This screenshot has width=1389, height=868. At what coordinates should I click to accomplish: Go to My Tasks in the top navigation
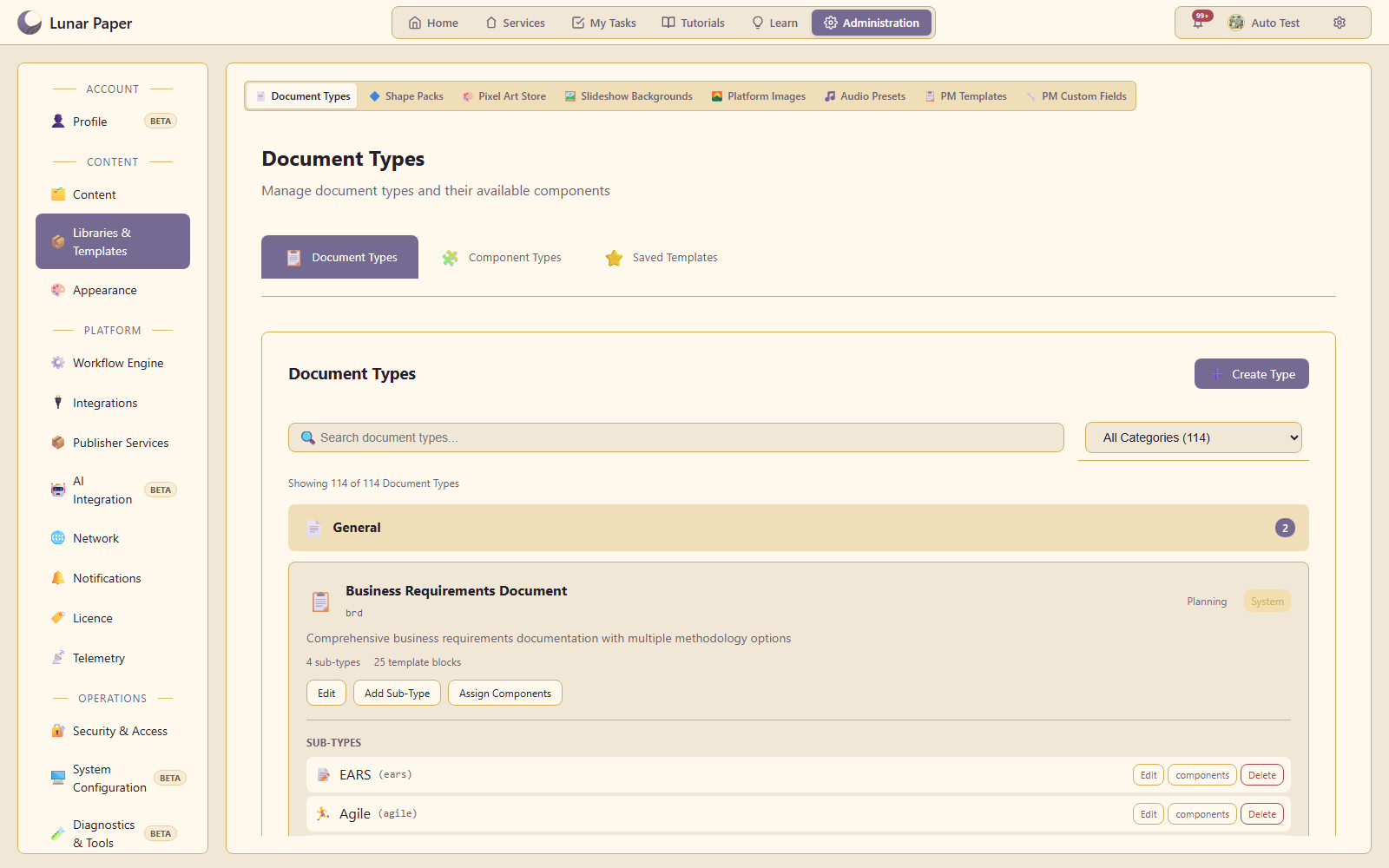tap(604, 23)
